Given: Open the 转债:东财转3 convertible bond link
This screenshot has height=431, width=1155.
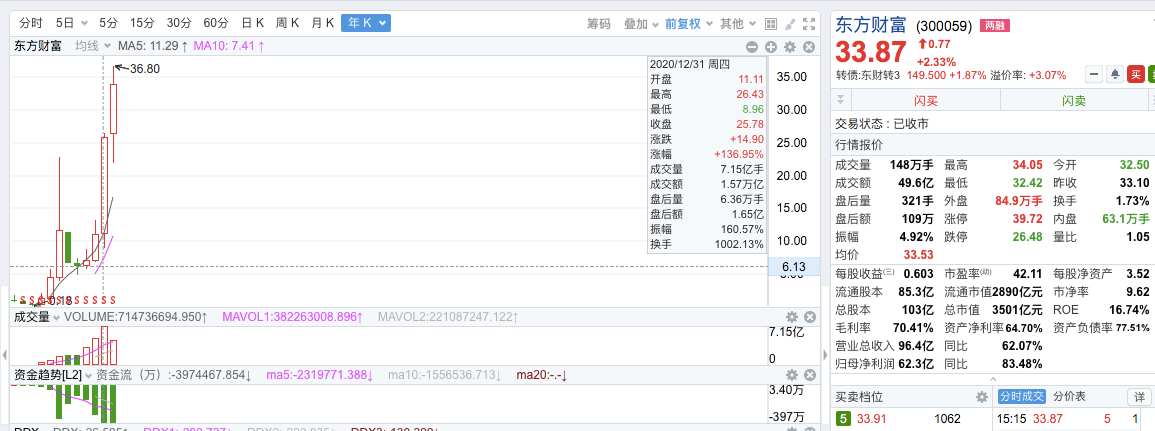Looking at the screenshot, I should [868, 75].
